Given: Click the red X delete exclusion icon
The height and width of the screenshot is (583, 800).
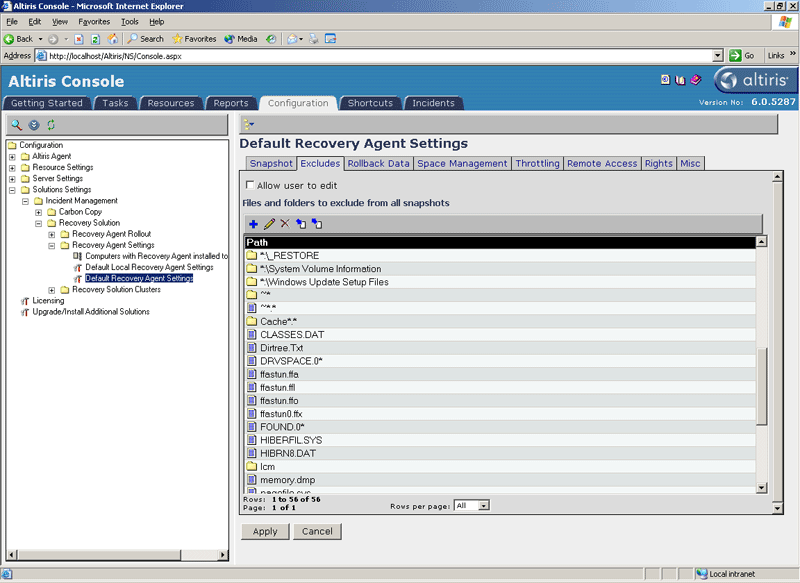Looking at the screenshot, I should (284, 224).
